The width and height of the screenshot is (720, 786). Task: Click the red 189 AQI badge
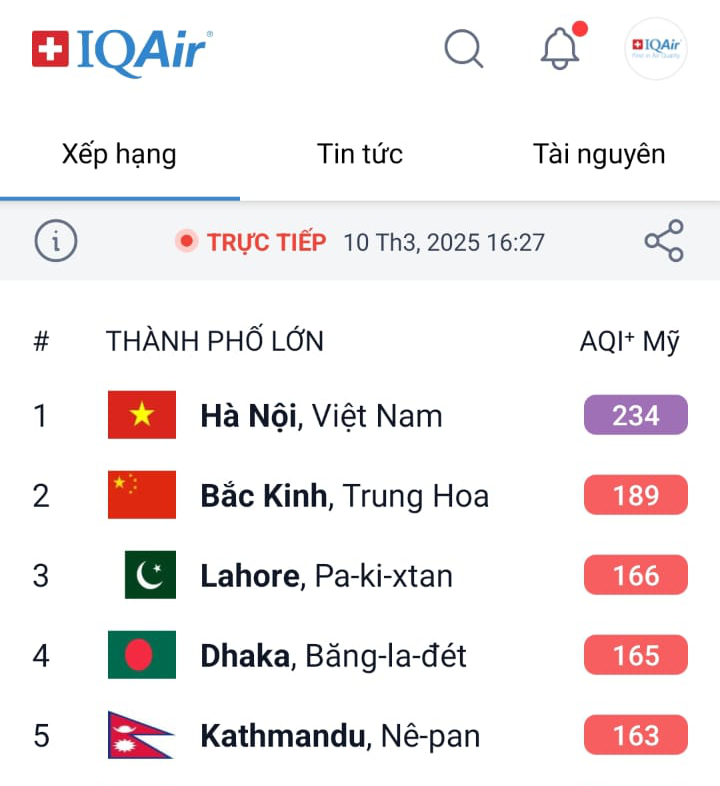pyautogui.click(x=636, y=495)
